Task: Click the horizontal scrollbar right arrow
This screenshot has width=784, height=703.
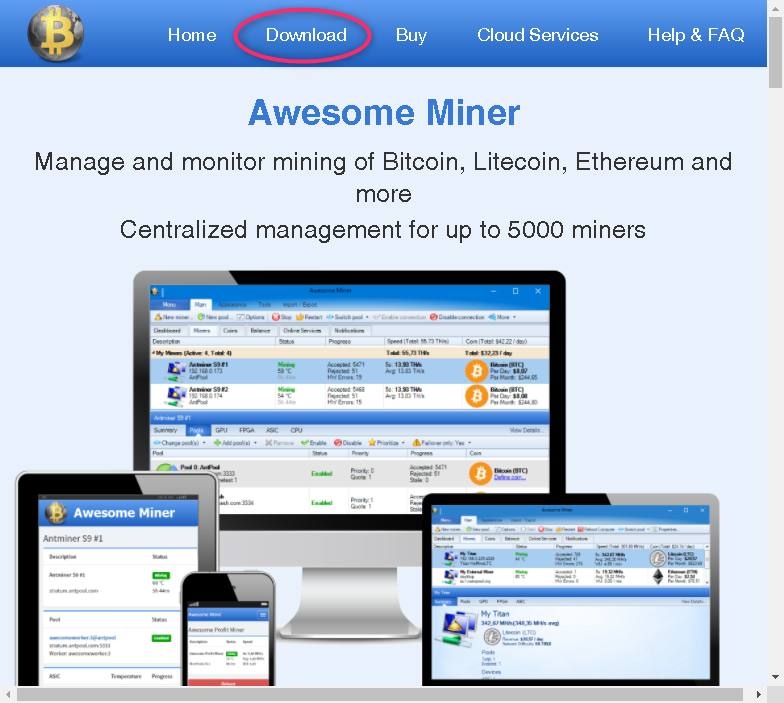Action: tap(758, 694)
